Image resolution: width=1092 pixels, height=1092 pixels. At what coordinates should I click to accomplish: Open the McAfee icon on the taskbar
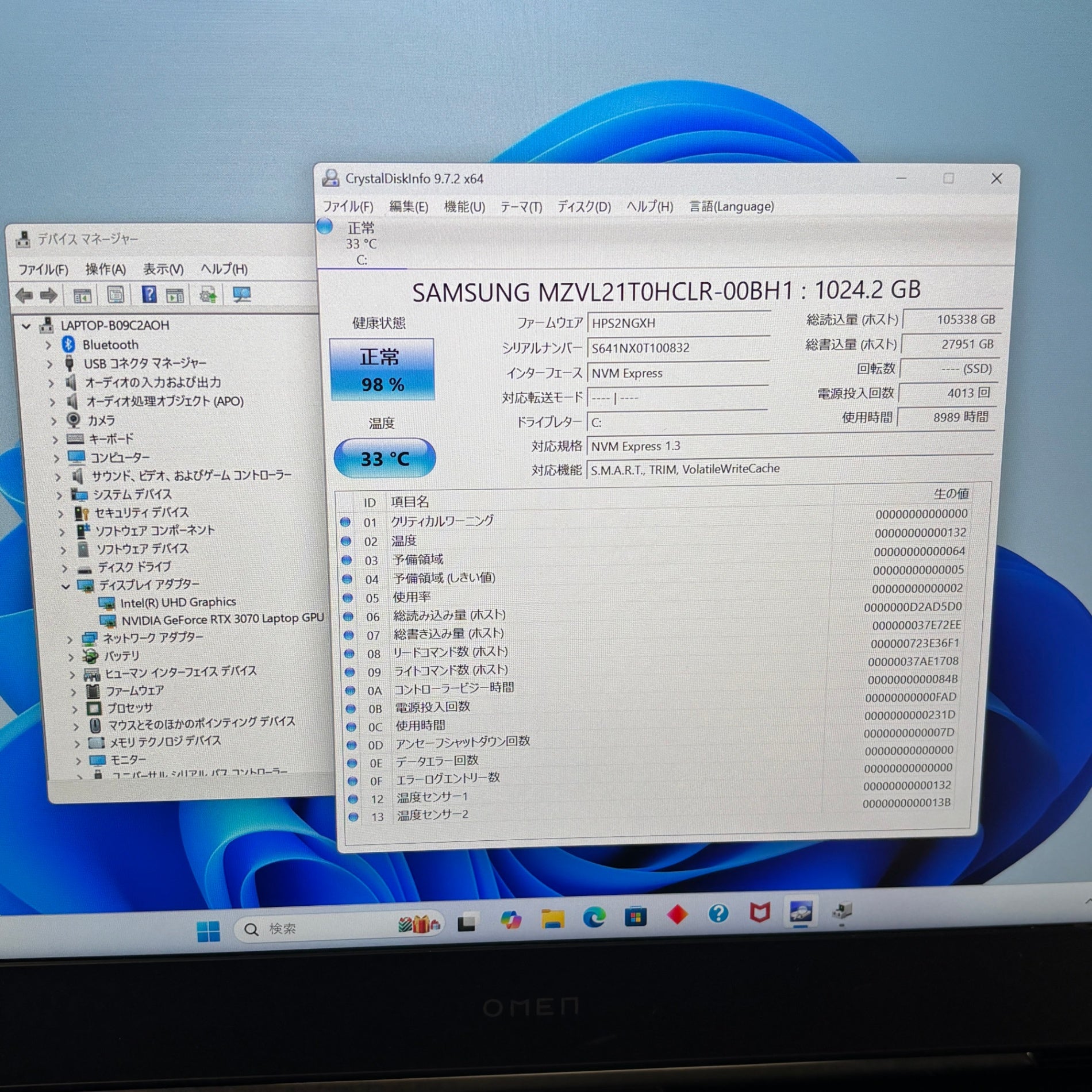tap(760, 913)
